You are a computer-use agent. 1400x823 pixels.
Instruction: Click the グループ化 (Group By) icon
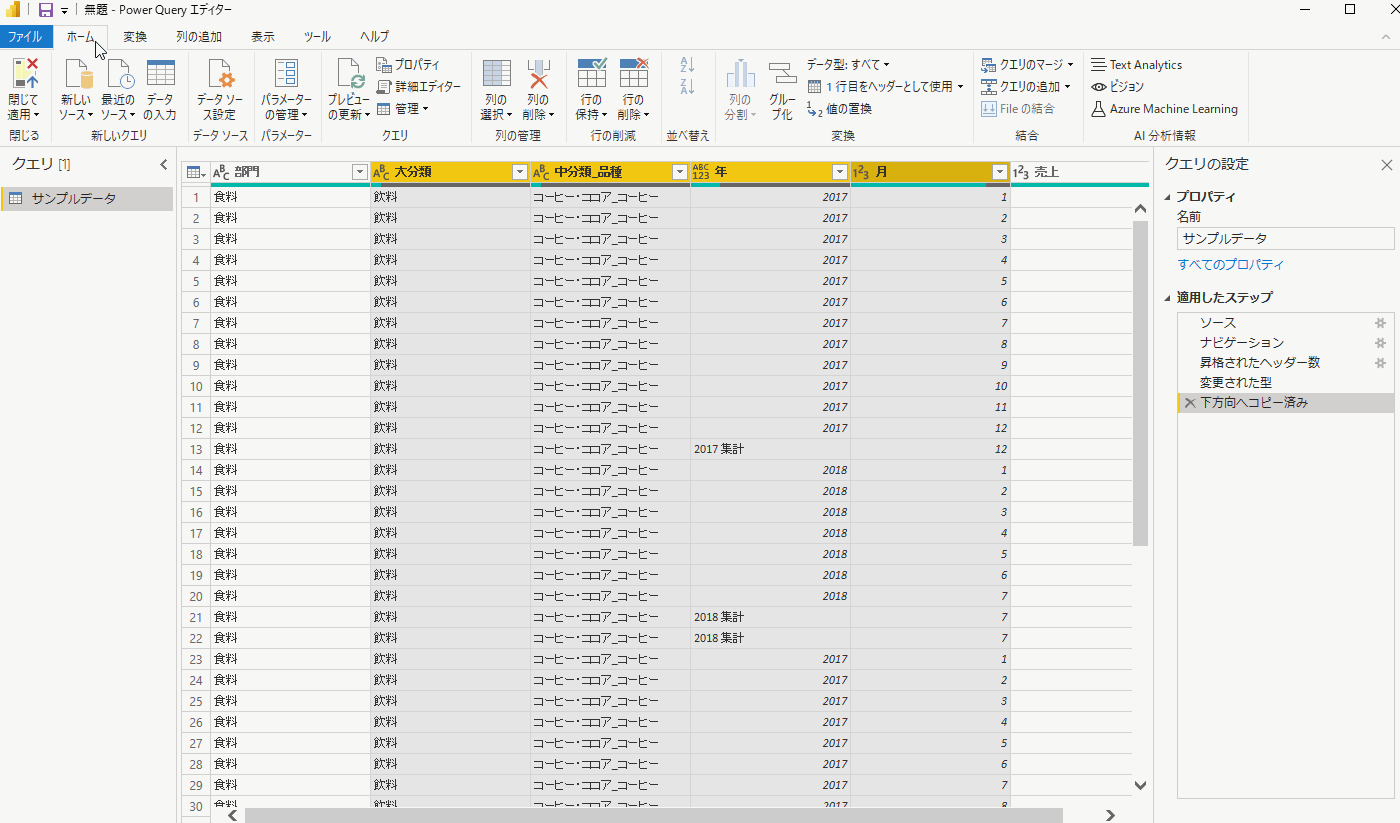(782, 76)
